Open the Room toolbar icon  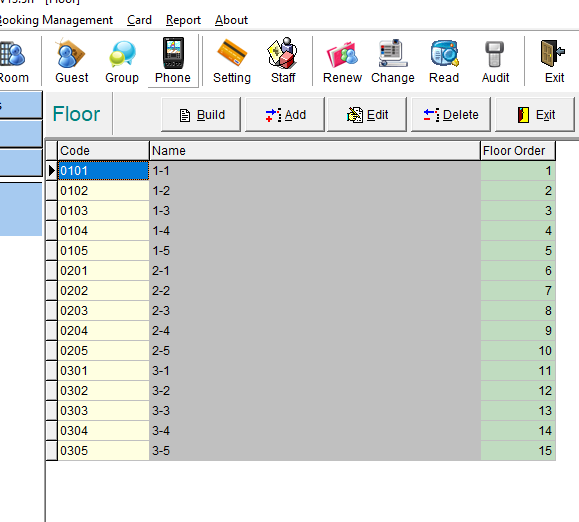point(14,61)
